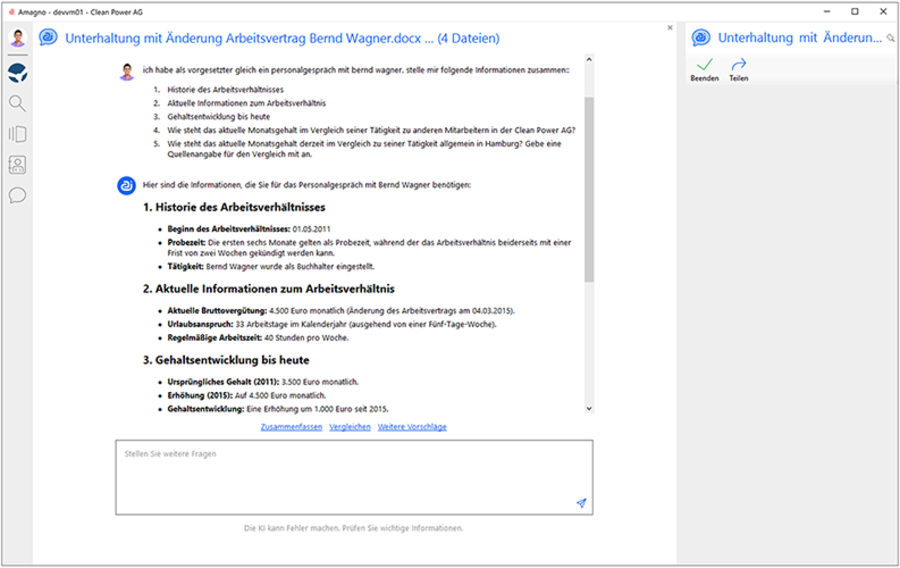
Task: Click the 'Urlaubsanspruch: 33 Arbeitstage' bullet
Action: pos(332,324)
